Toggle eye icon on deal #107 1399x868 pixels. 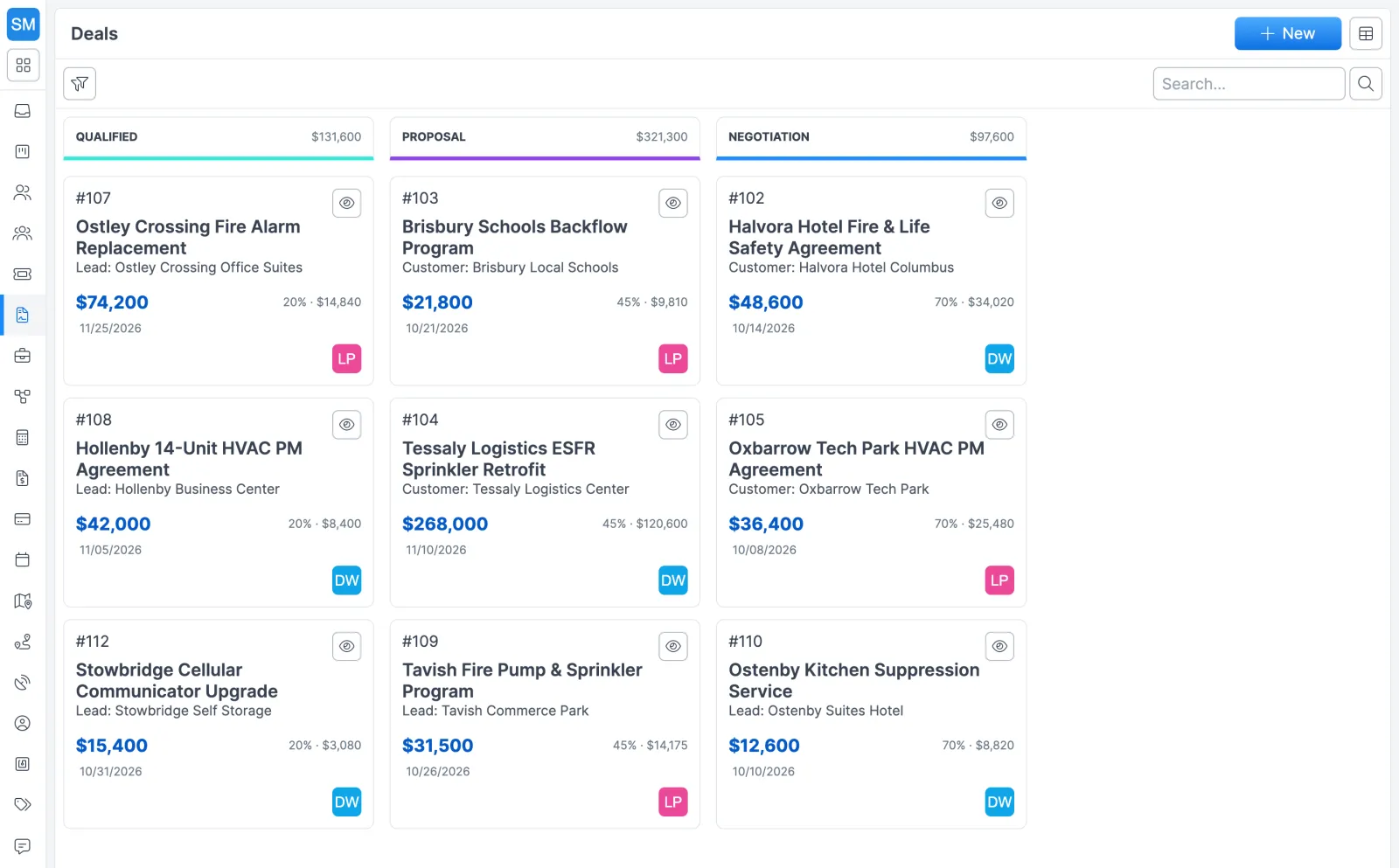point(347,203)
